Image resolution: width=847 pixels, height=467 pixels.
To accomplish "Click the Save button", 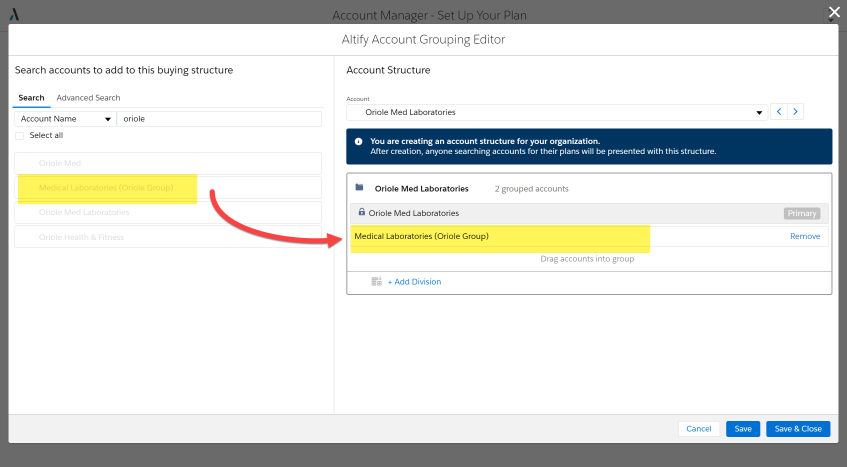I will click(743, 429).
